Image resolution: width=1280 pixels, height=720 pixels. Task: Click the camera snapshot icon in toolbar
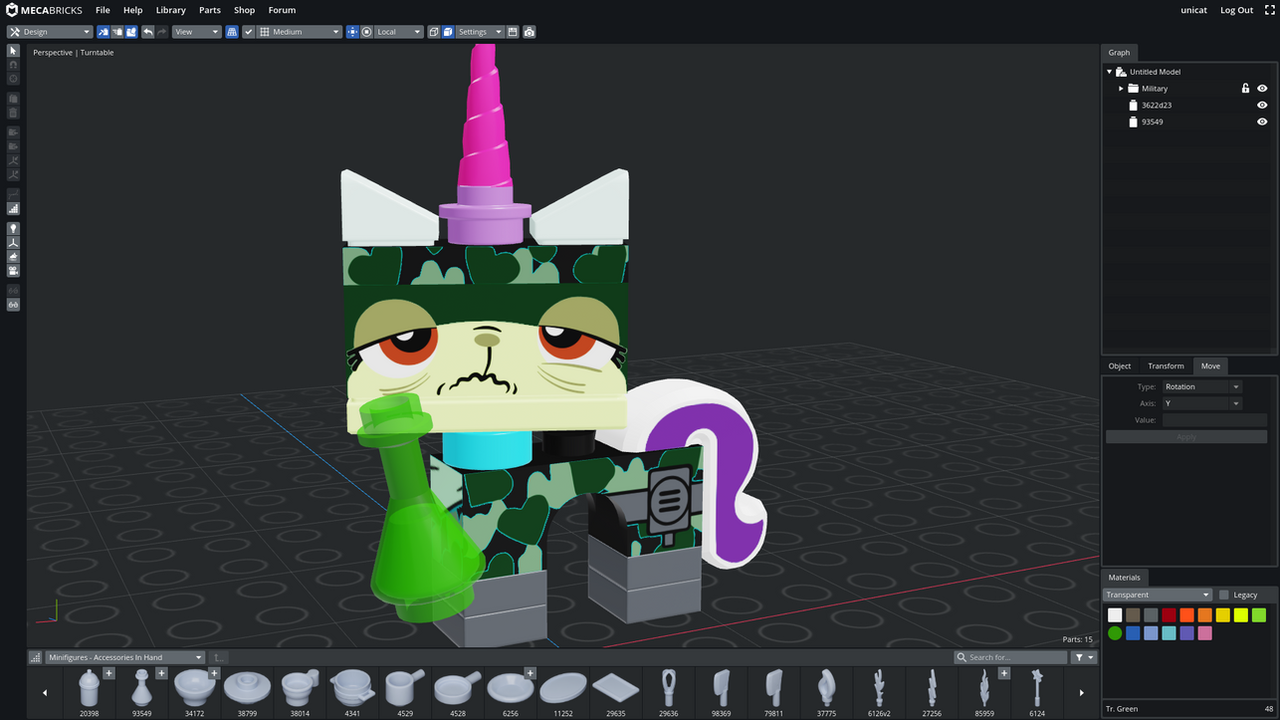[x=529, y=32]
